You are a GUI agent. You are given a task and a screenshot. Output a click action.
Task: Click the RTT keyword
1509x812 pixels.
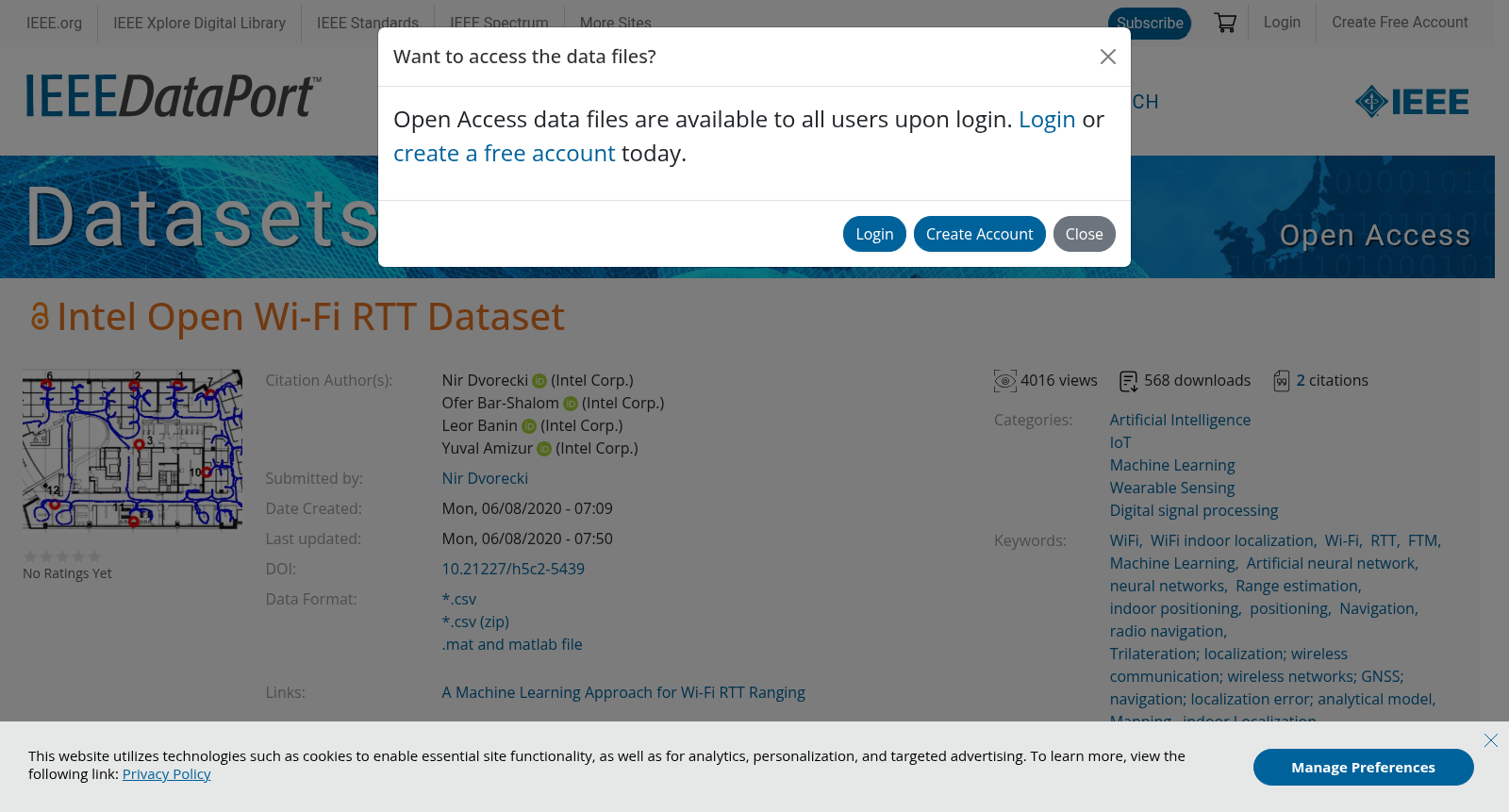coord(1384,541)
